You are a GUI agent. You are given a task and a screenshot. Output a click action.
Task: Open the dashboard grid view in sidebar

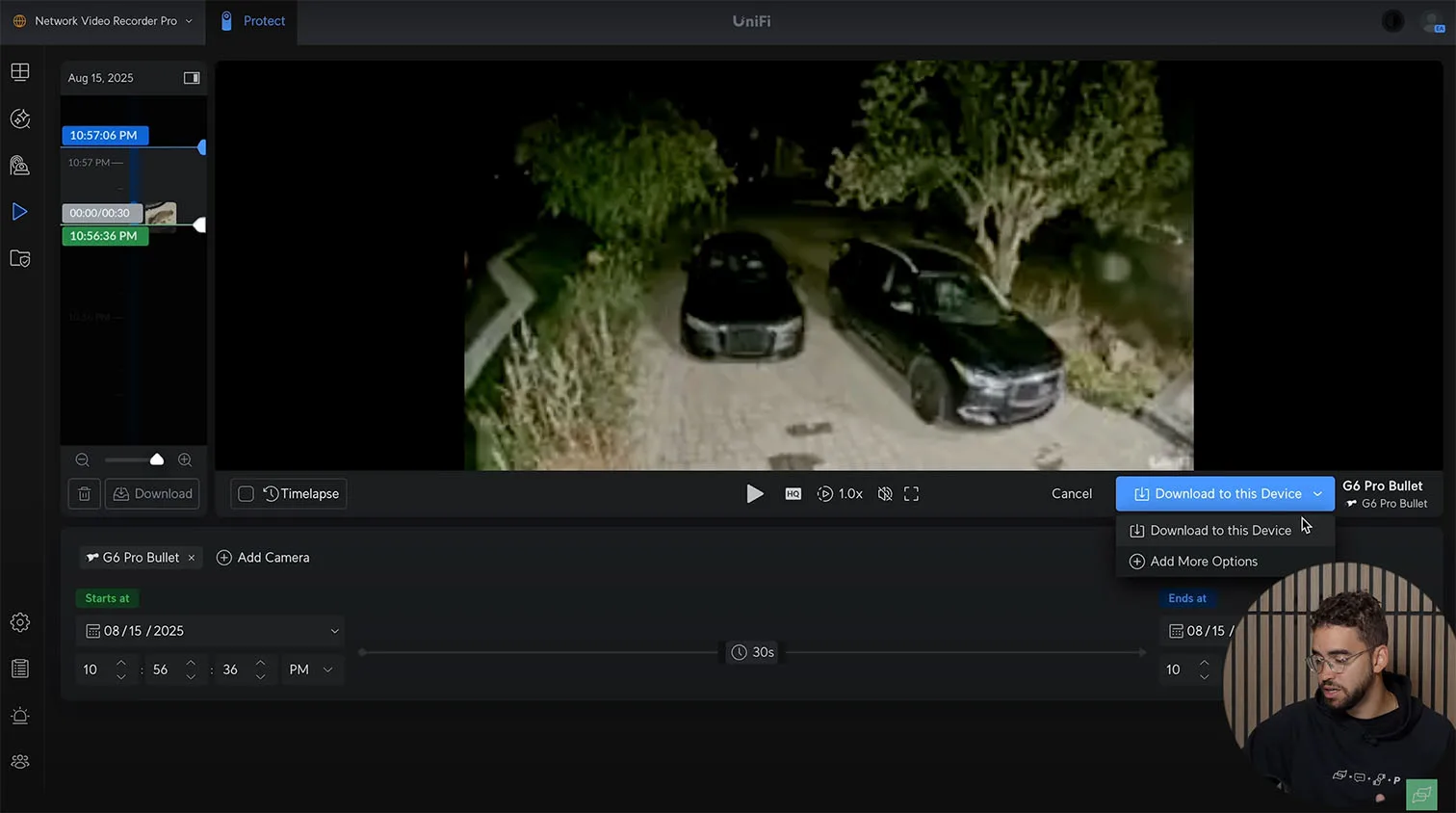pyautogui.click(x=20, y=72)
